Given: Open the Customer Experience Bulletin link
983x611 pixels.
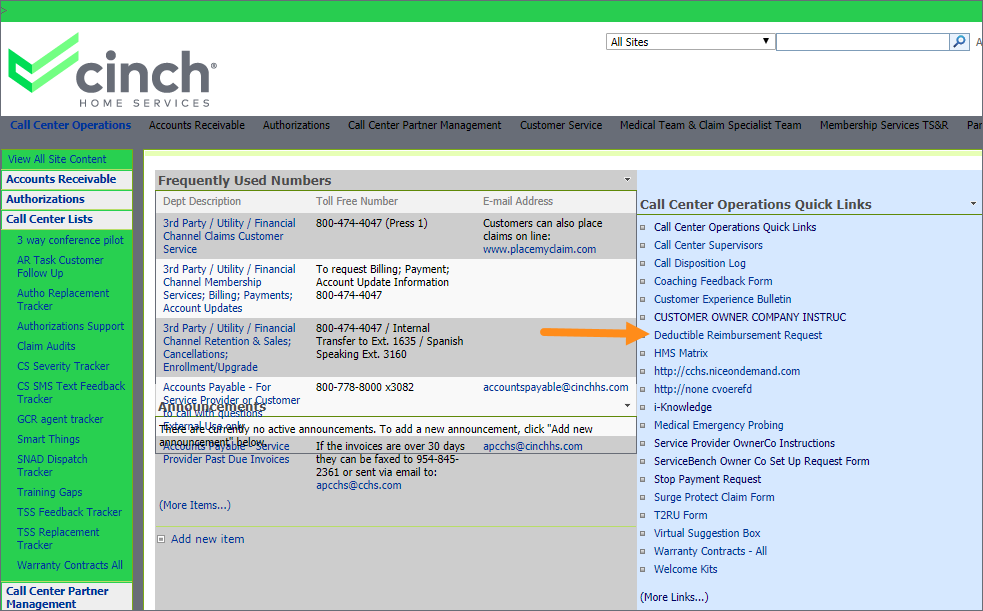Looking at the screenshot, I should (722, 300).
